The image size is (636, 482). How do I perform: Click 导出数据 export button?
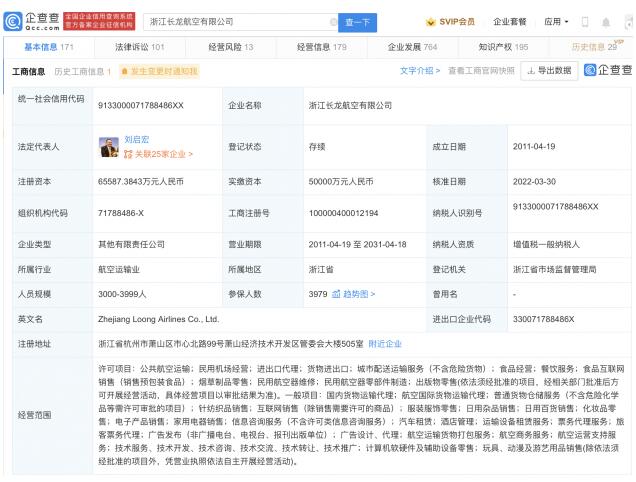[x=549, y=71]
